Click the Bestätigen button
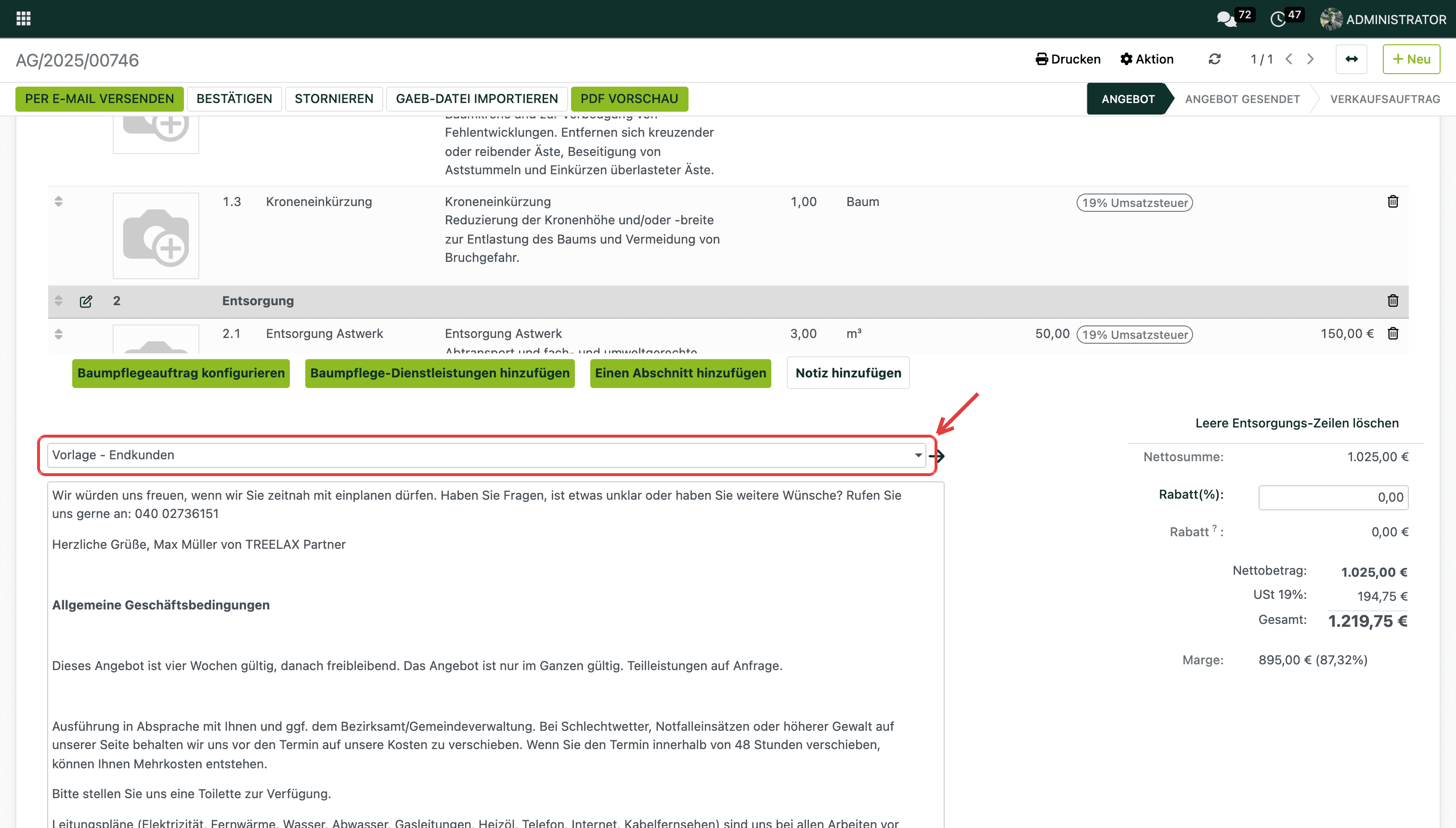The width and height of the screenshot is (1456, 828). 234,98
